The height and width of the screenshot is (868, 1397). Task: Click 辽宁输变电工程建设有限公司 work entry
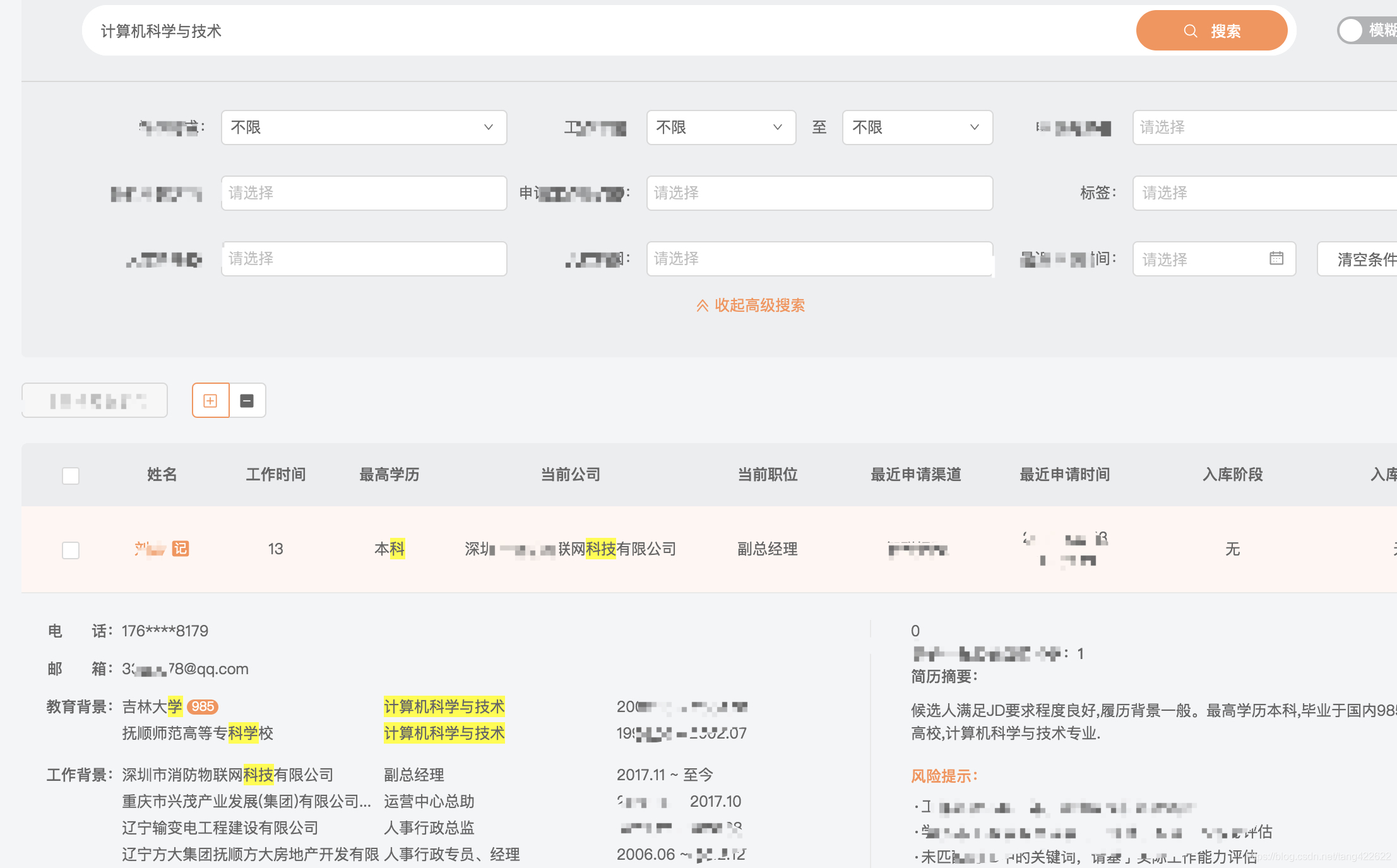(x=220, y=828)
